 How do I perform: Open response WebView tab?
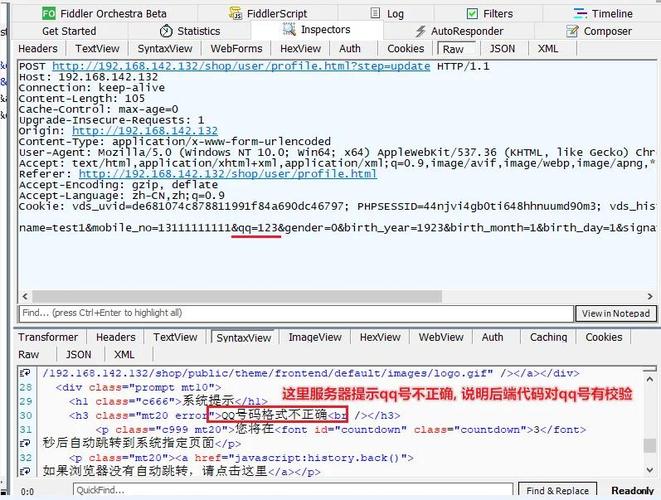441,337
